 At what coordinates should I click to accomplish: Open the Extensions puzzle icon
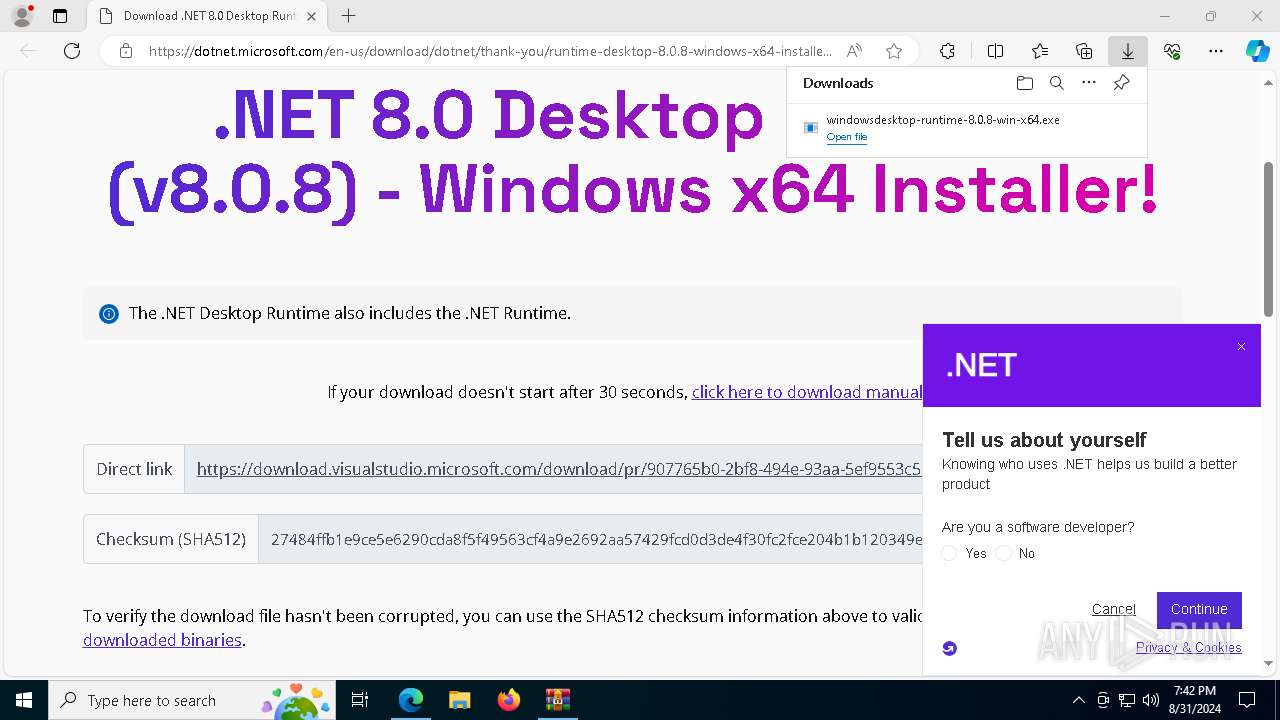pyautogui.click(x=947, y=51)
